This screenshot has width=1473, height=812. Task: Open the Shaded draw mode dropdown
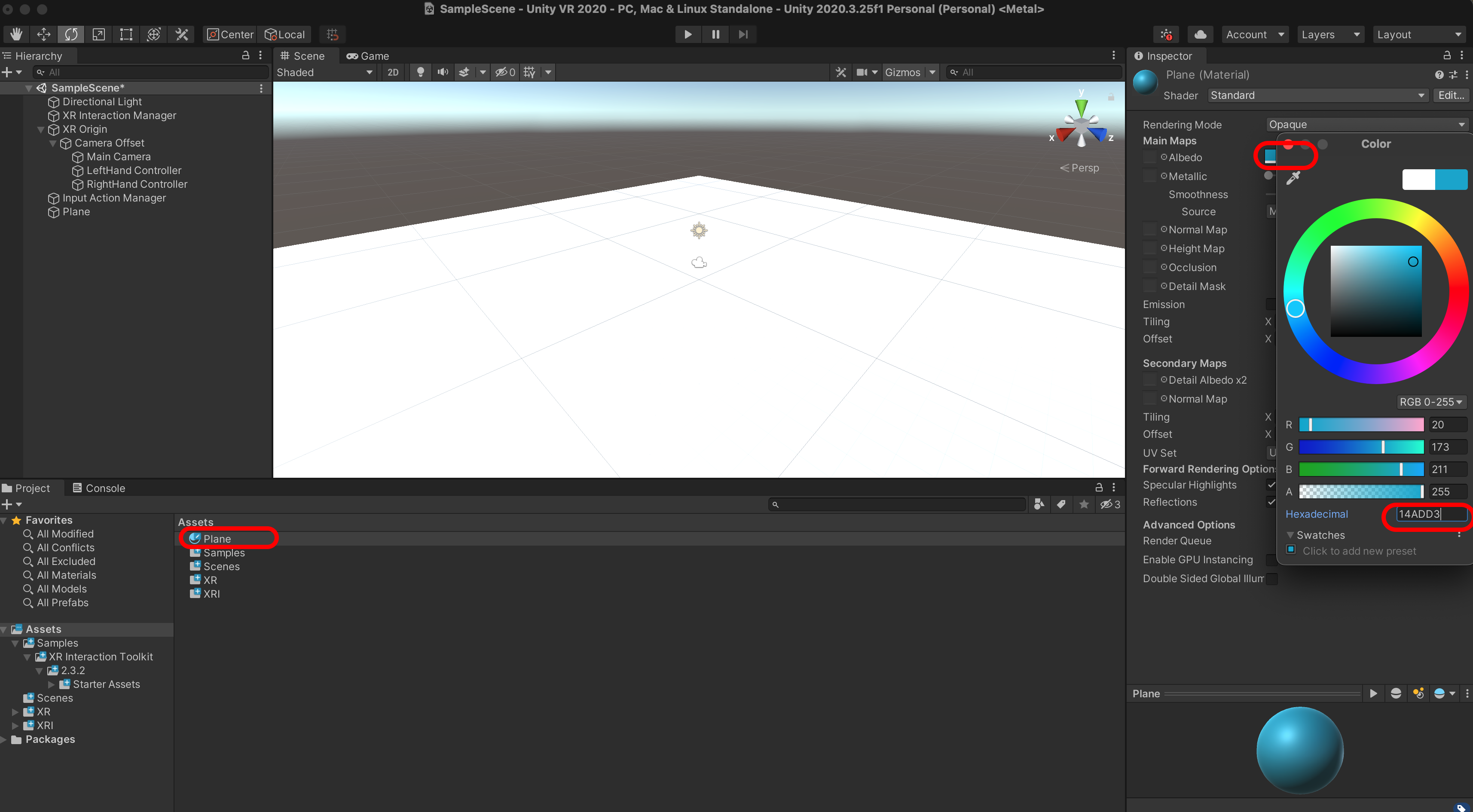324,72
